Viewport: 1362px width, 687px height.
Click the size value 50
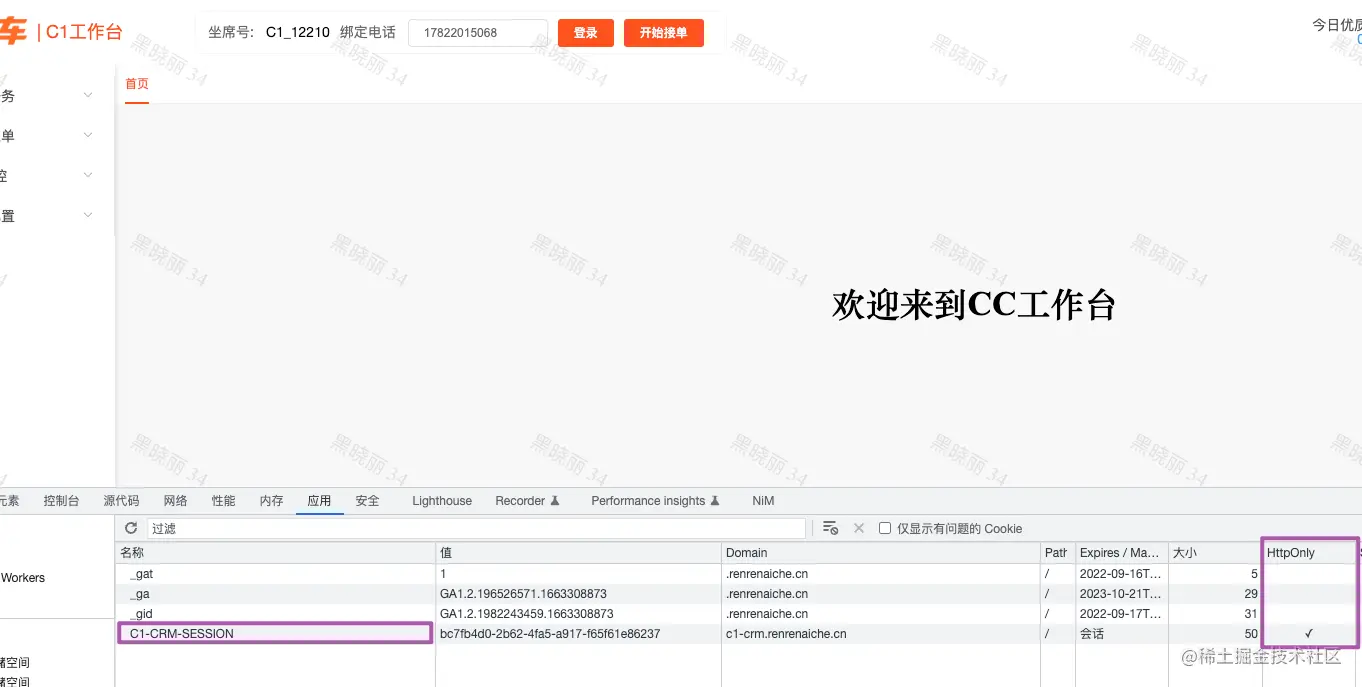(1251, 634)
